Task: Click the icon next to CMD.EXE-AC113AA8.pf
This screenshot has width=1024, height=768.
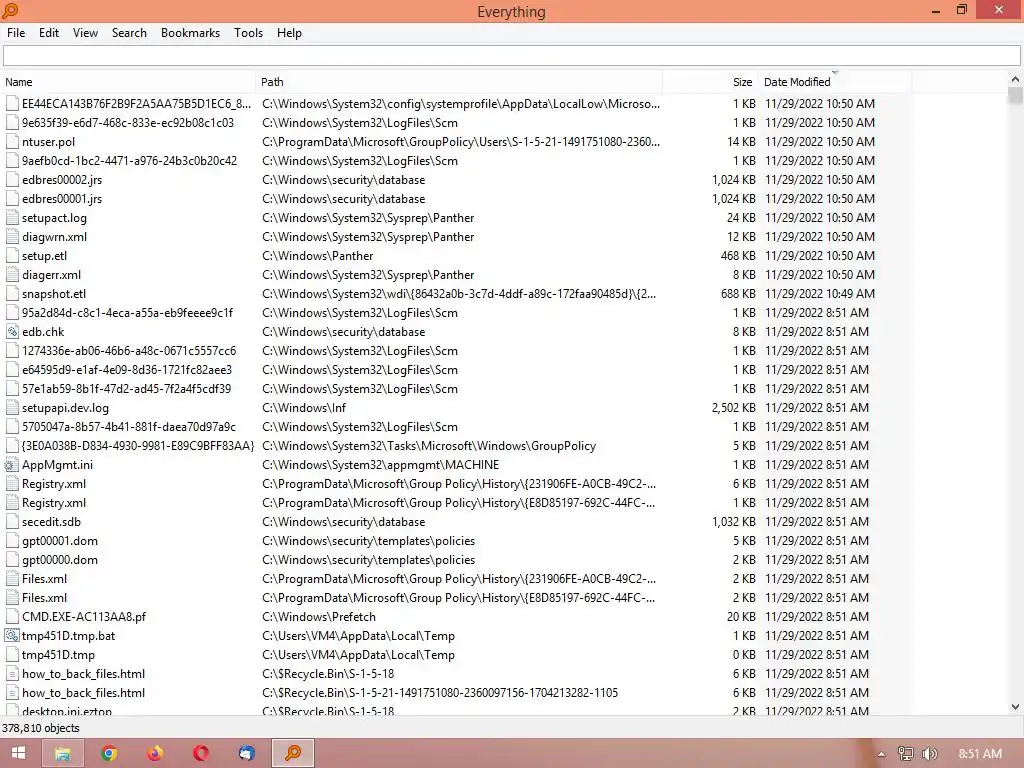Action: tap(12, 616)
